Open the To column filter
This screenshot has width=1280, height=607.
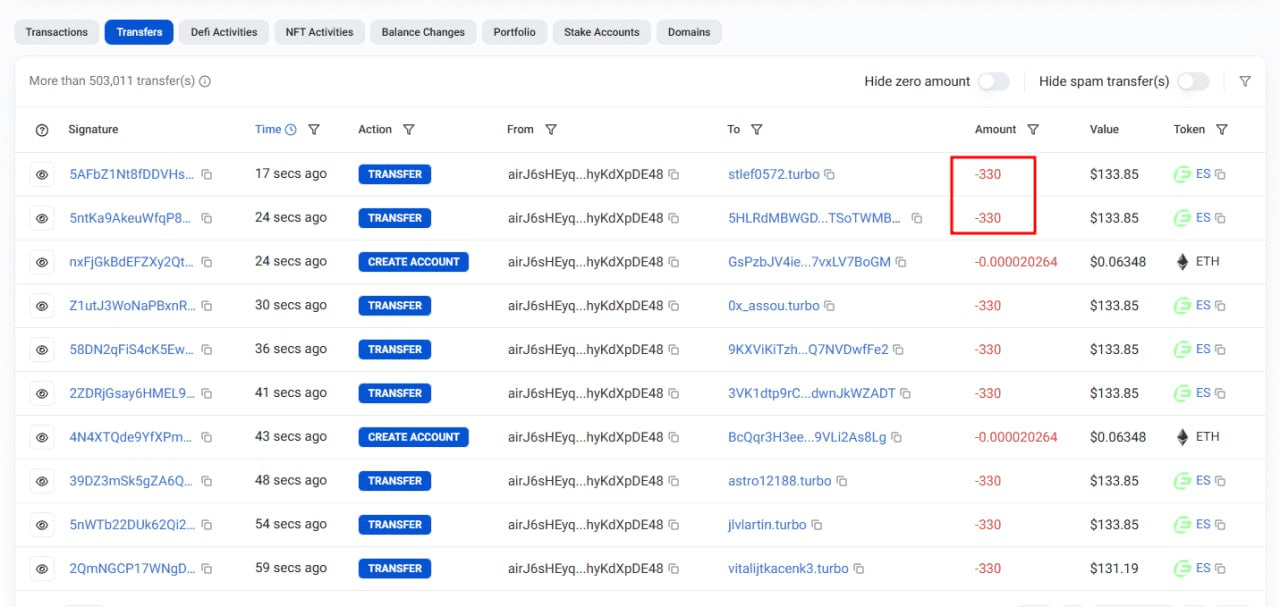[757, 130]
